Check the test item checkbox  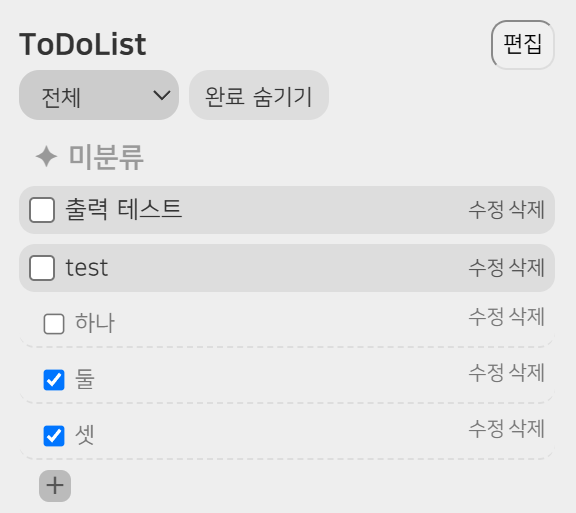42,268
